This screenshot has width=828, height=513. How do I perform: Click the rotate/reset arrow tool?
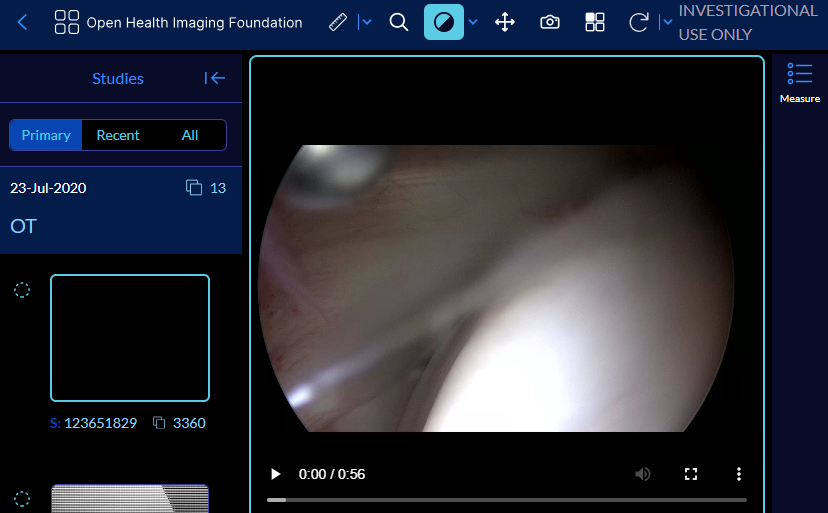[x=638, y=22]
